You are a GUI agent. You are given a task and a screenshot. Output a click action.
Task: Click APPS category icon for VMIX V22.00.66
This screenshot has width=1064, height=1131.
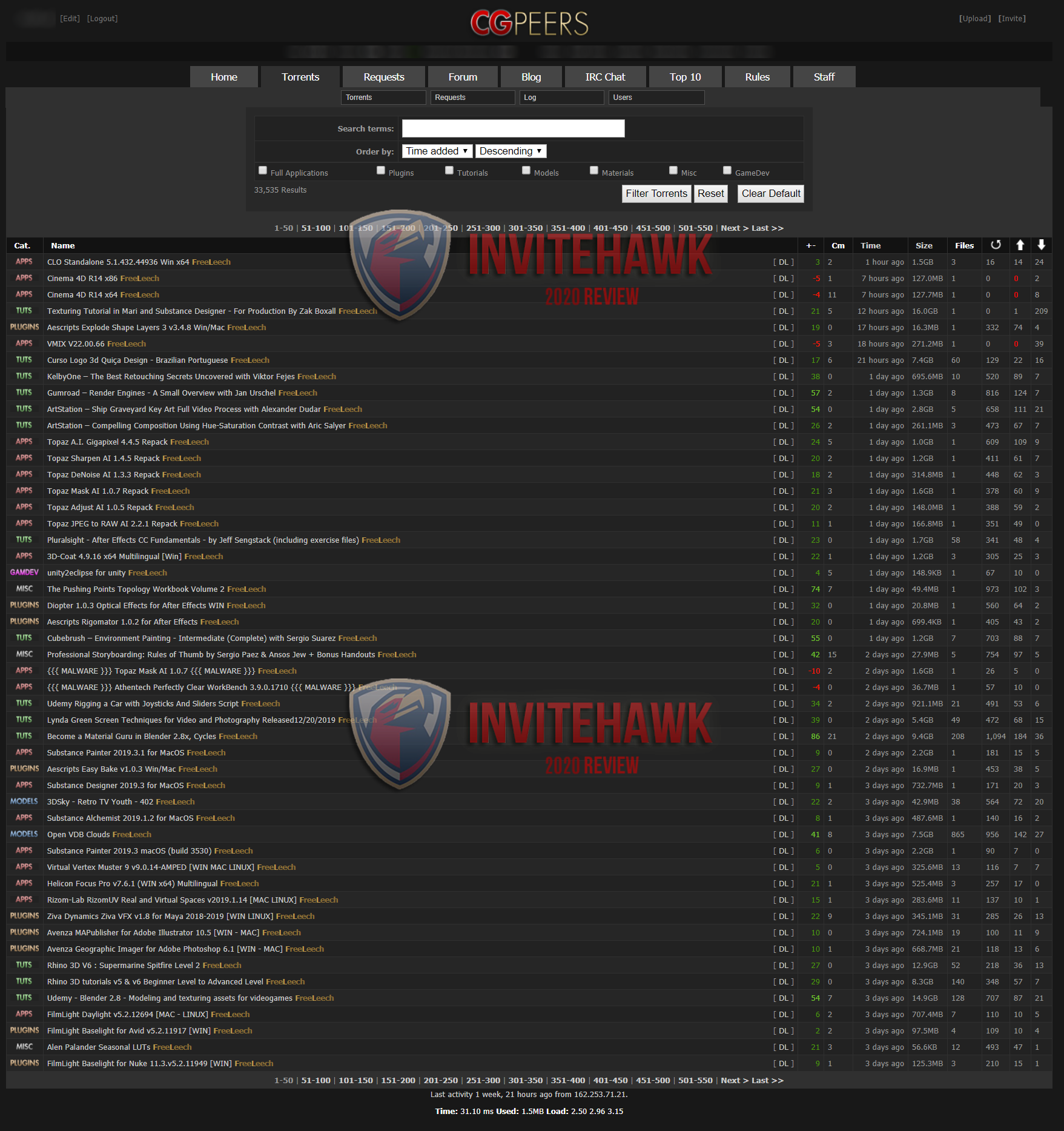coord(24,343)
